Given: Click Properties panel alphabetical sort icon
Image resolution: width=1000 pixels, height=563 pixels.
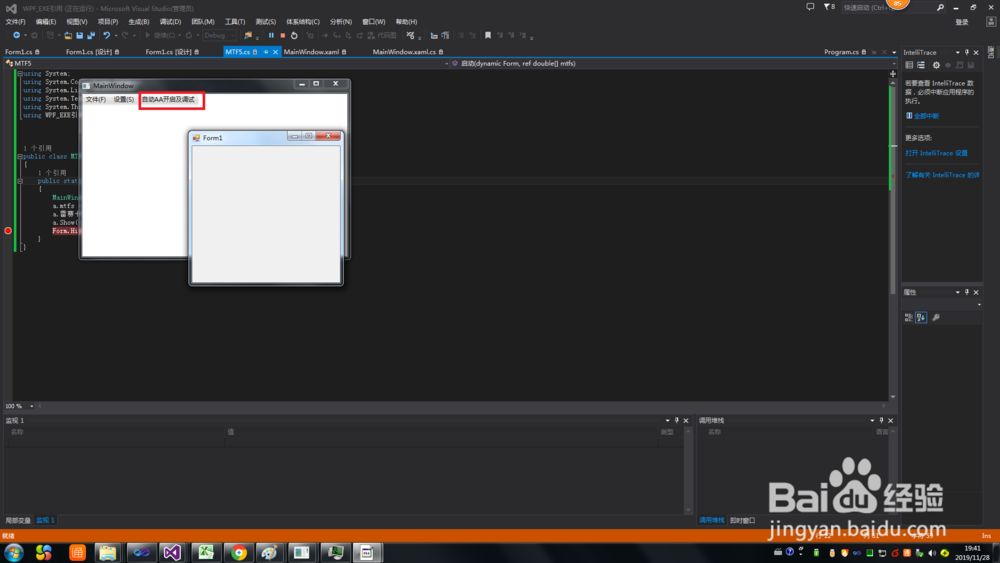Looking at the screenshot, I should click(x=921, y=318).
